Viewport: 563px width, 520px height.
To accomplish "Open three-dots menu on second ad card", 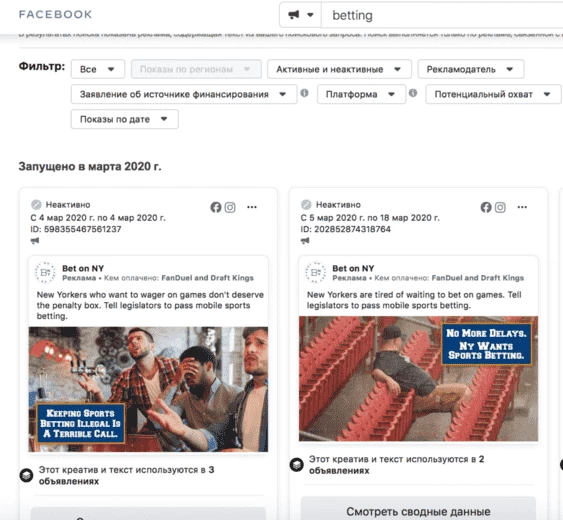I will 522,207.
